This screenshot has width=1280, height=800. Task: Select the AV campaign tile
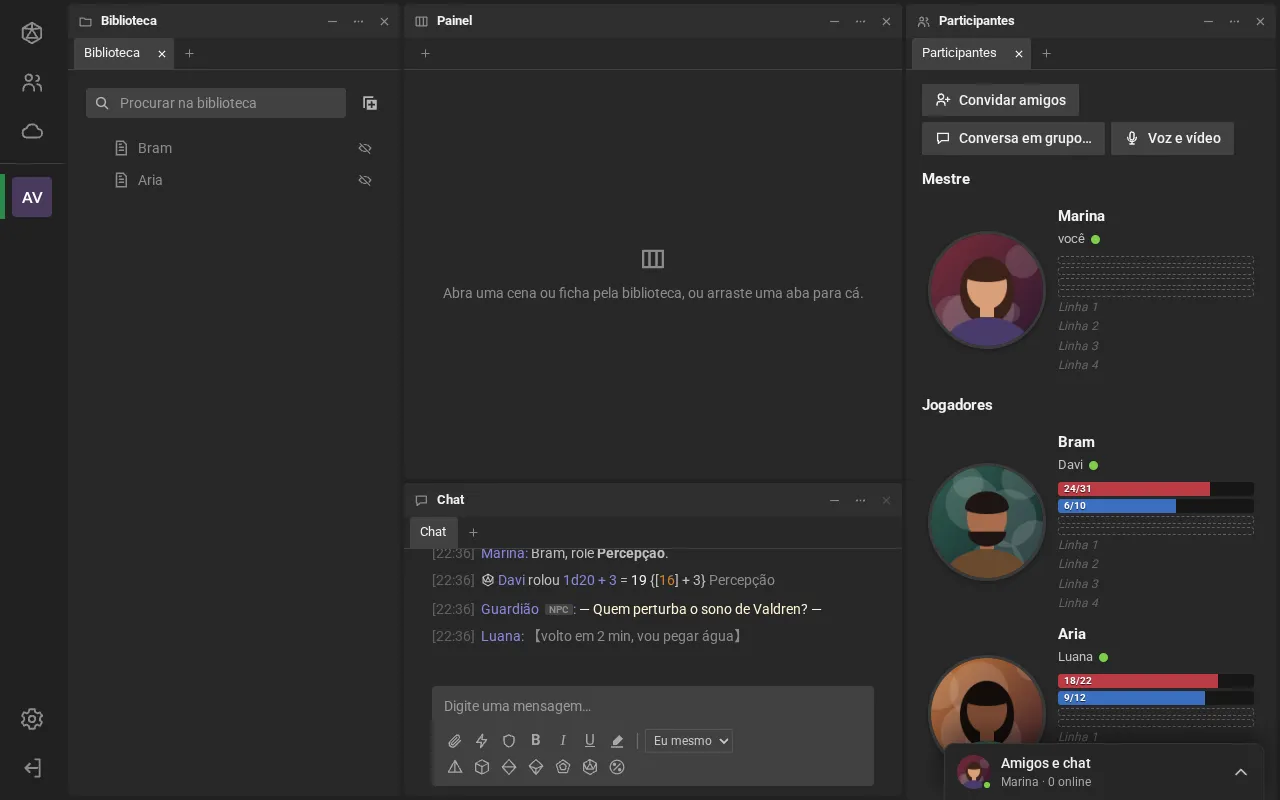pyautogui.click(x=32, y=197)
